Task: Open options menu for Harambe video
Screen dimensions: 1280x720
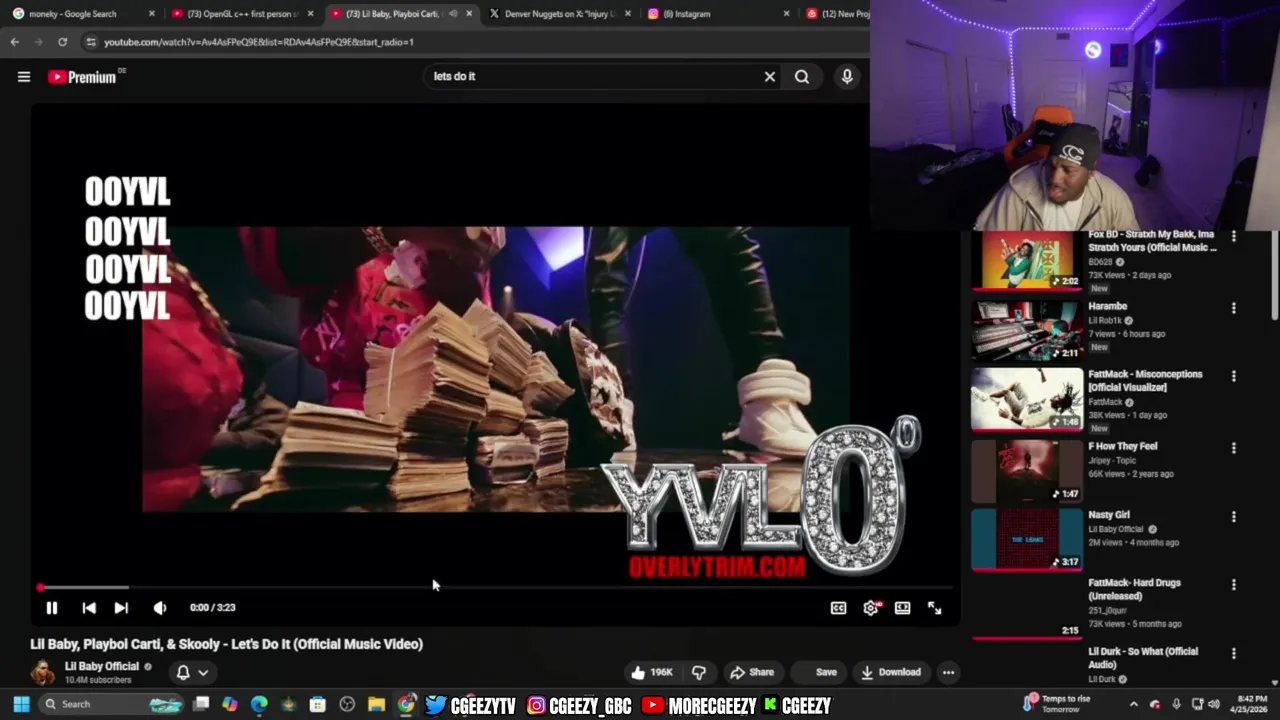Action: 1234,308
